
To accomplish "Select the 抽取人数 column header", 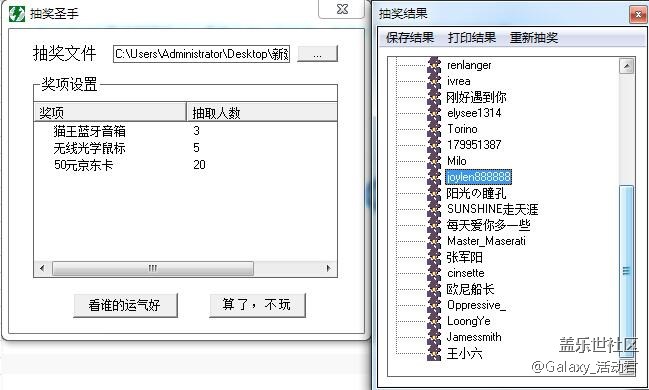I will click(262, 112).
